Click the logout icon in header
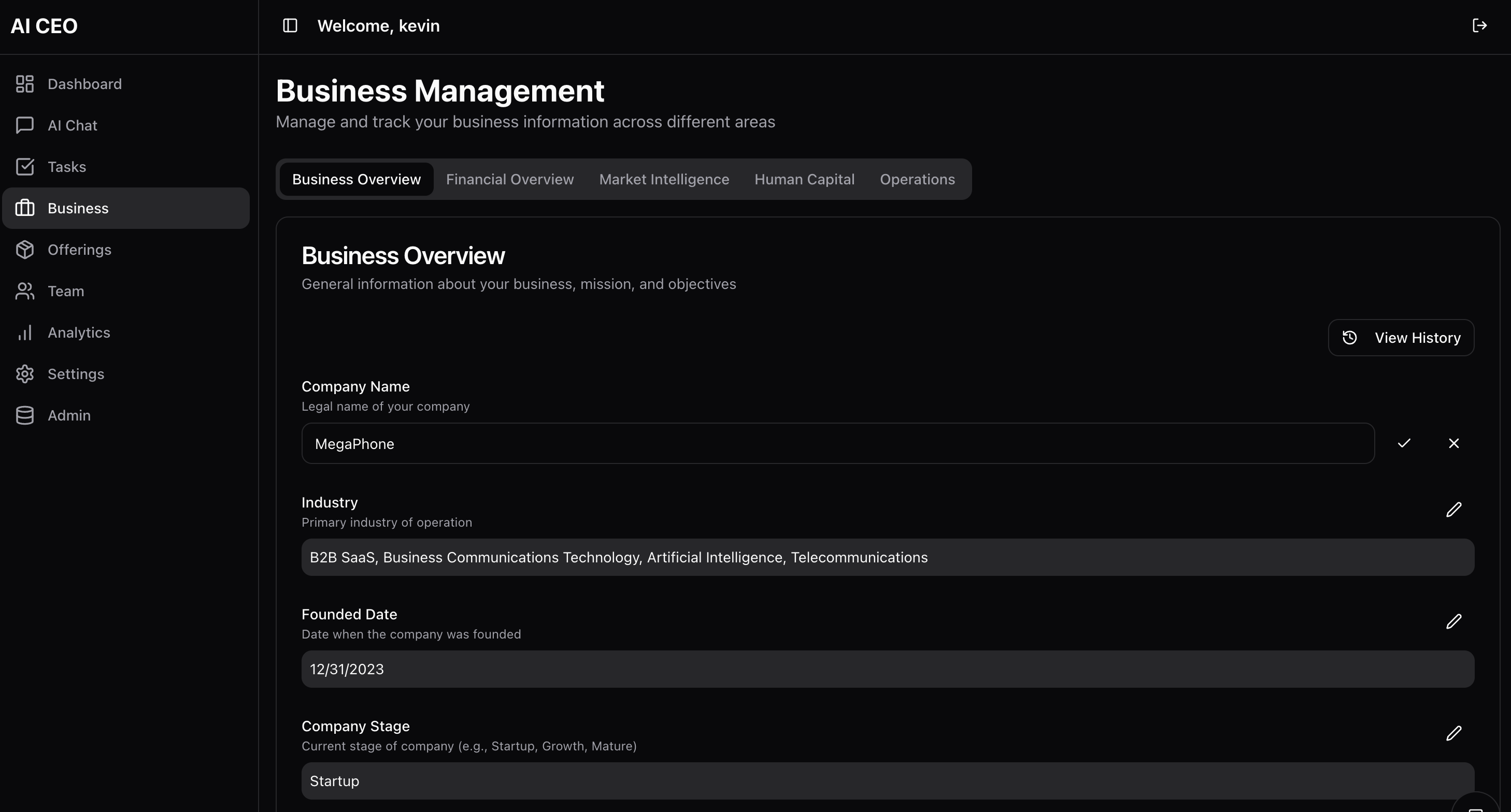1511x812 pixels. click(x=1479, y=26)
